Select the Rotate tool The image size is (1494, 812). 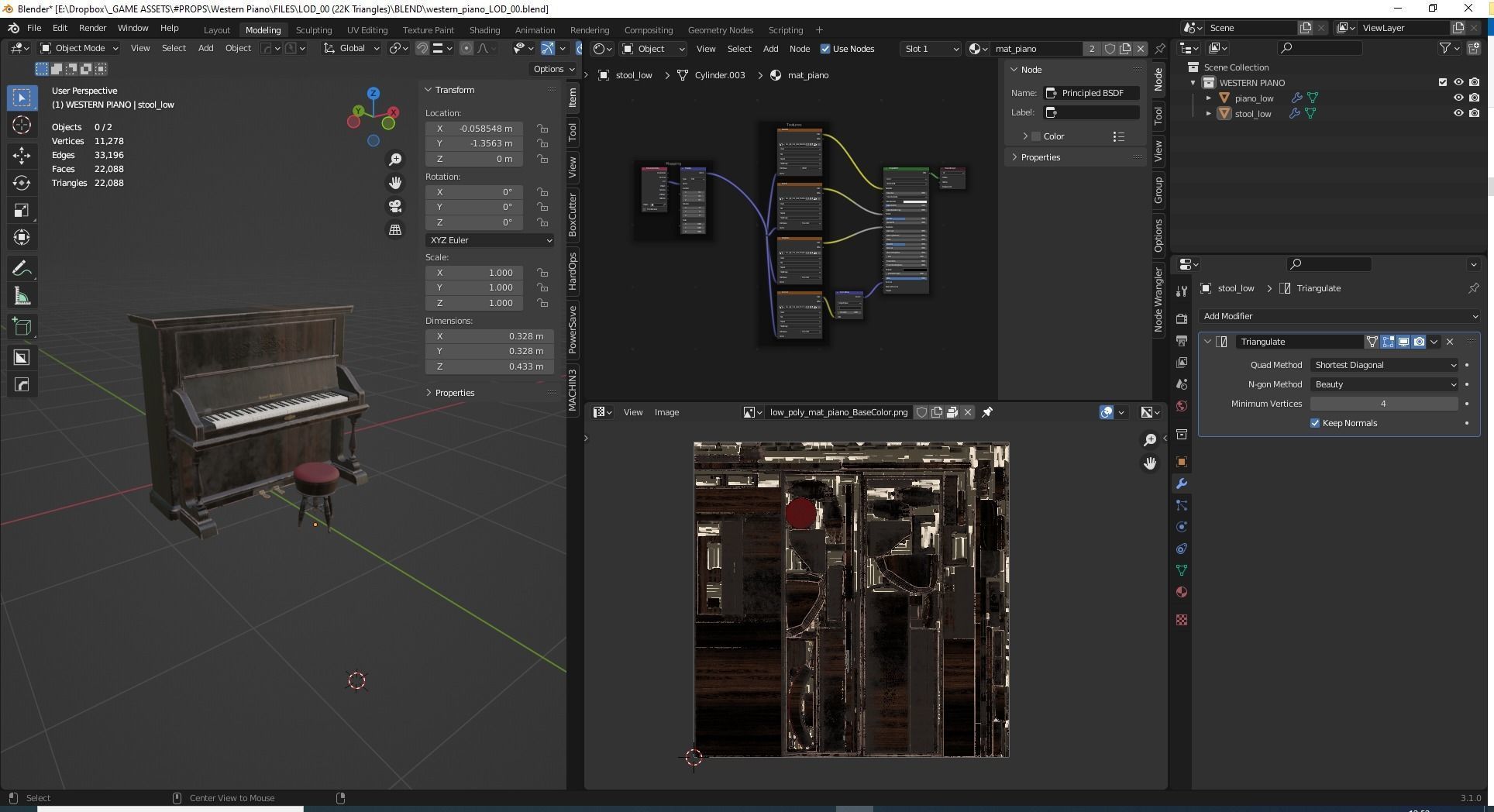pos(22,183)
